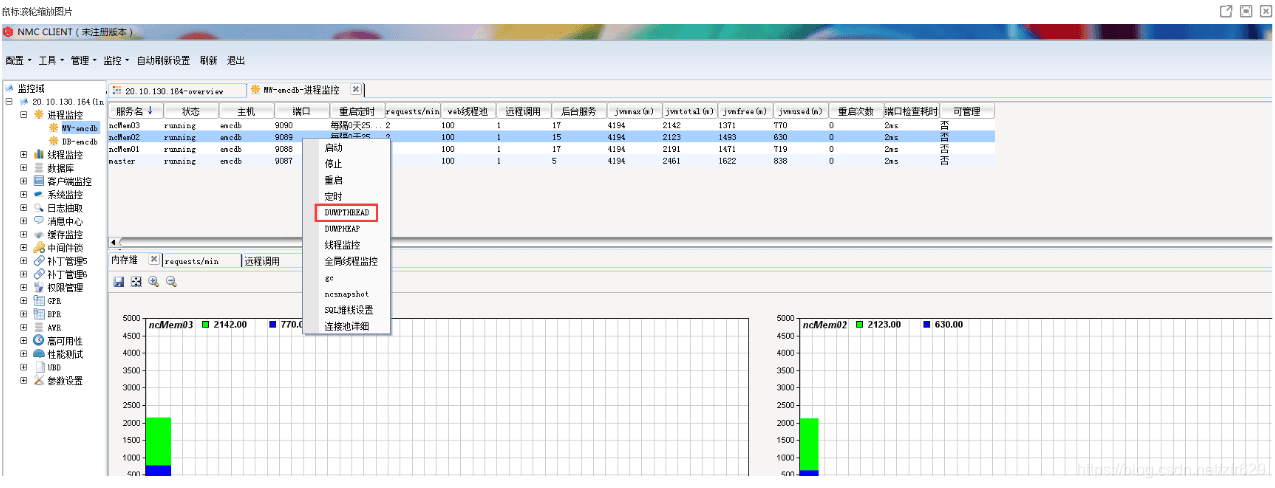
Task: Click the 刷新 refresh button
Action: pyautogui.click(x=208, y=61)
